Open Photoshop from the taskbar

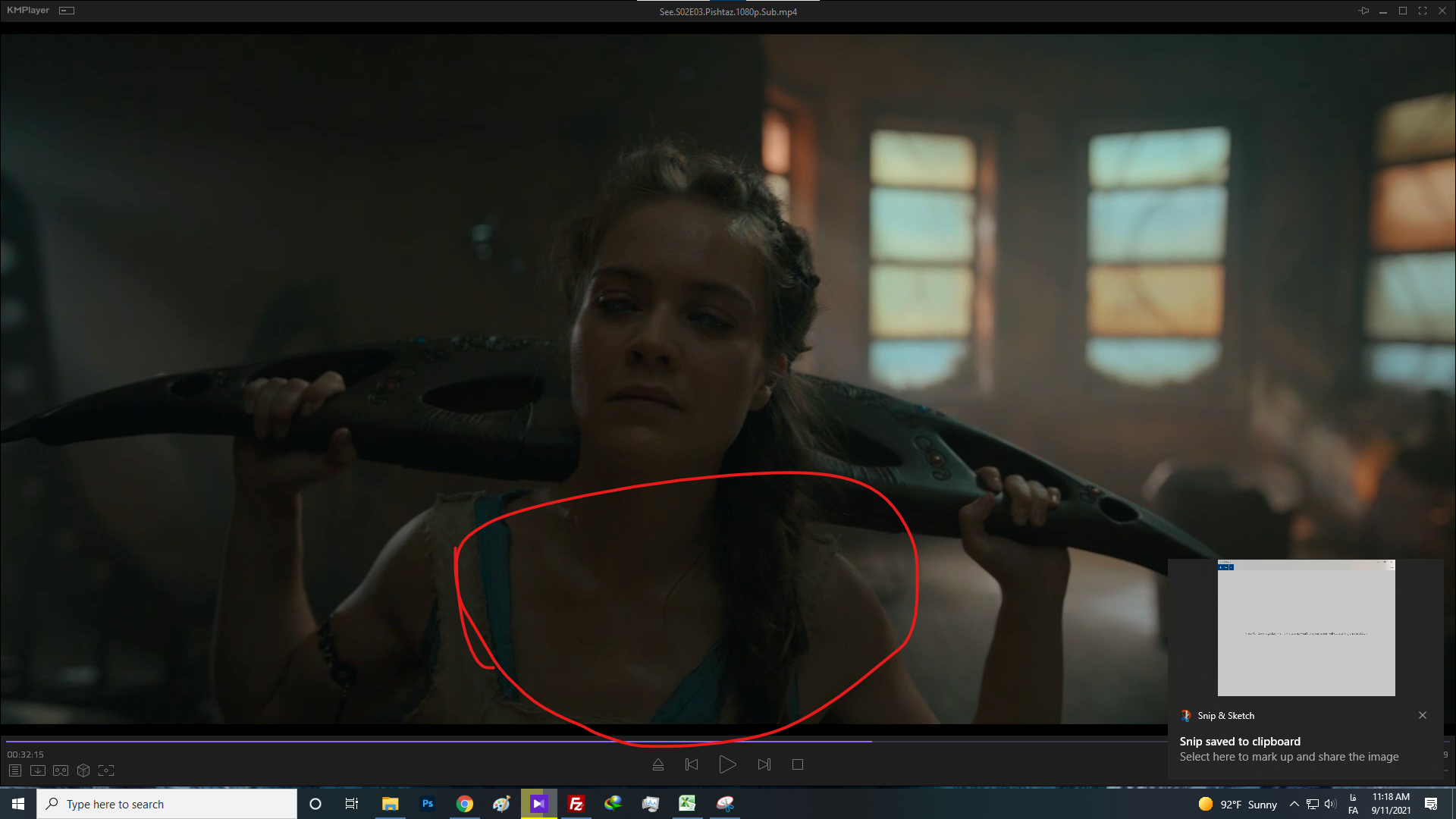[428, 804]
